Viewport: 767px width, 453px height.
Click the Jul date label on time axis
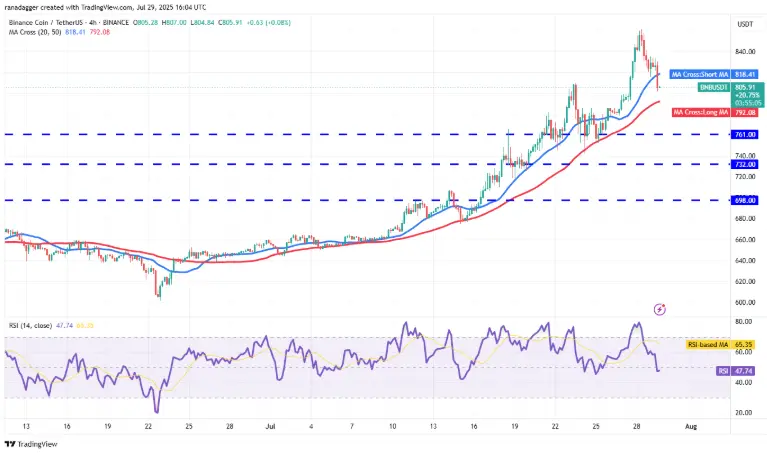pyautogui.click(x=270, y=427)
